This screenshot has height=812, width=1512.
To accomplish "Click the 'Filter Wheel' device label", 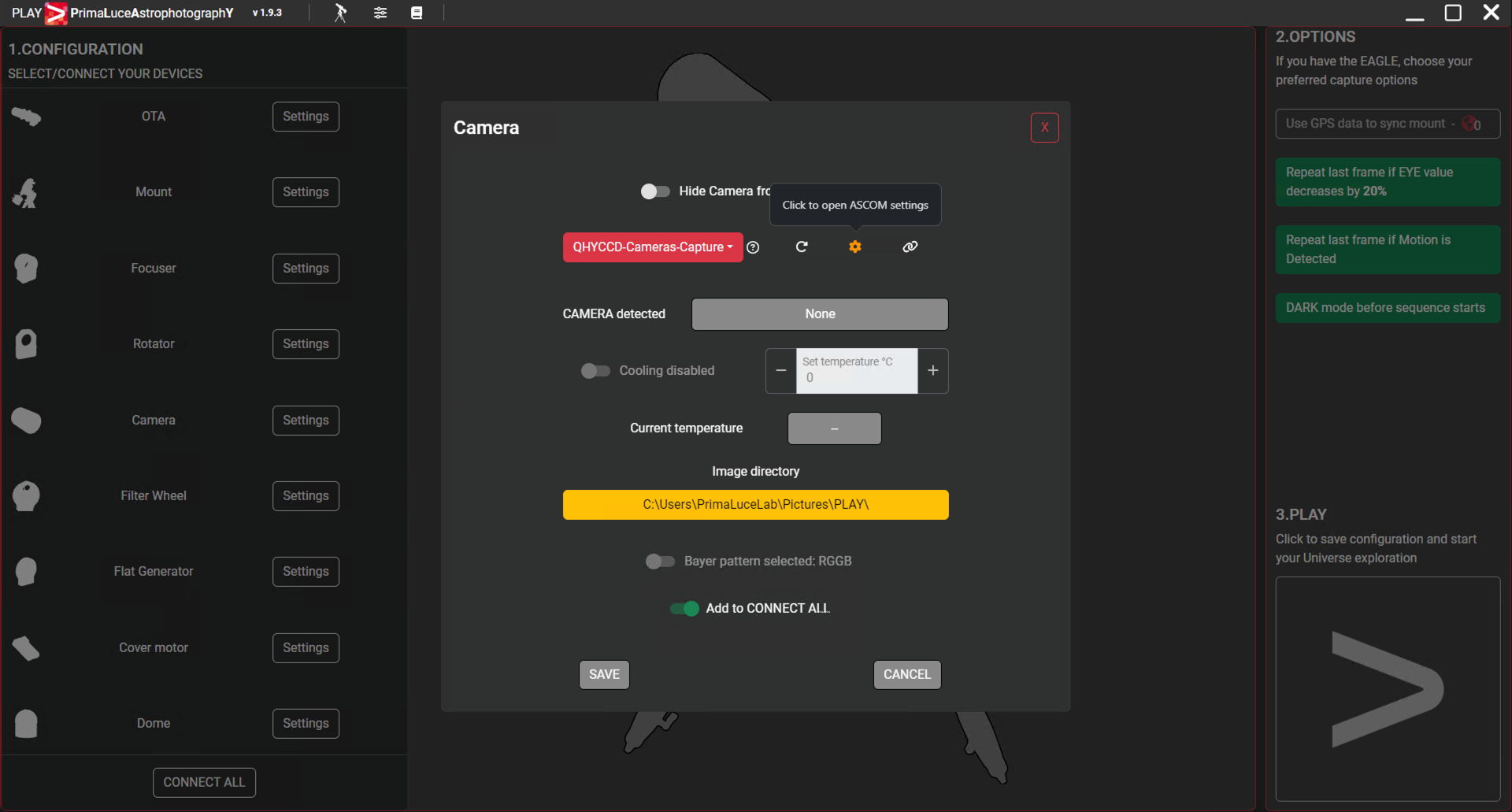I will (154, 496).
